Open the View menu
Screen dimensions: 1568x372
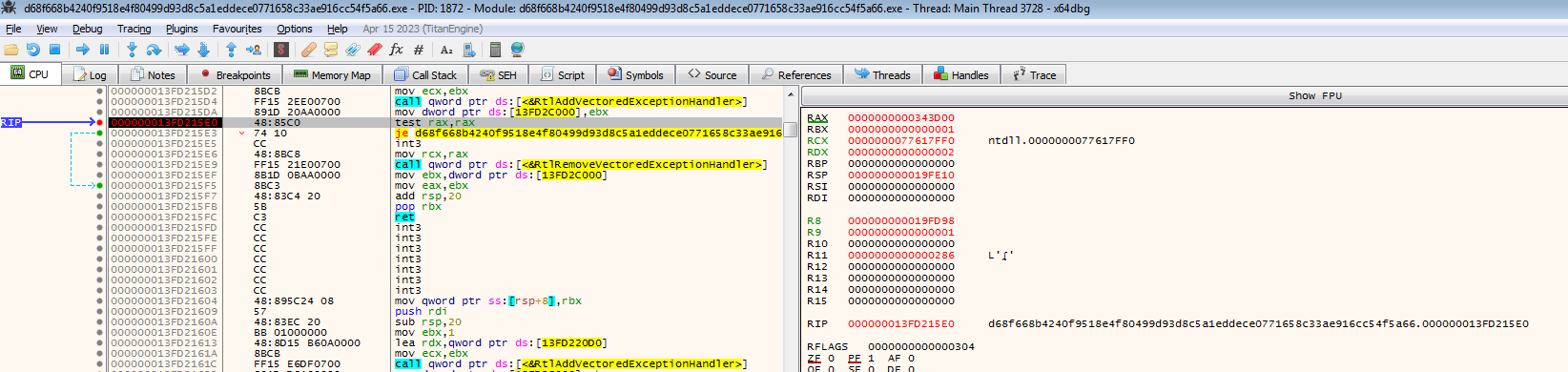coord(47,29)
